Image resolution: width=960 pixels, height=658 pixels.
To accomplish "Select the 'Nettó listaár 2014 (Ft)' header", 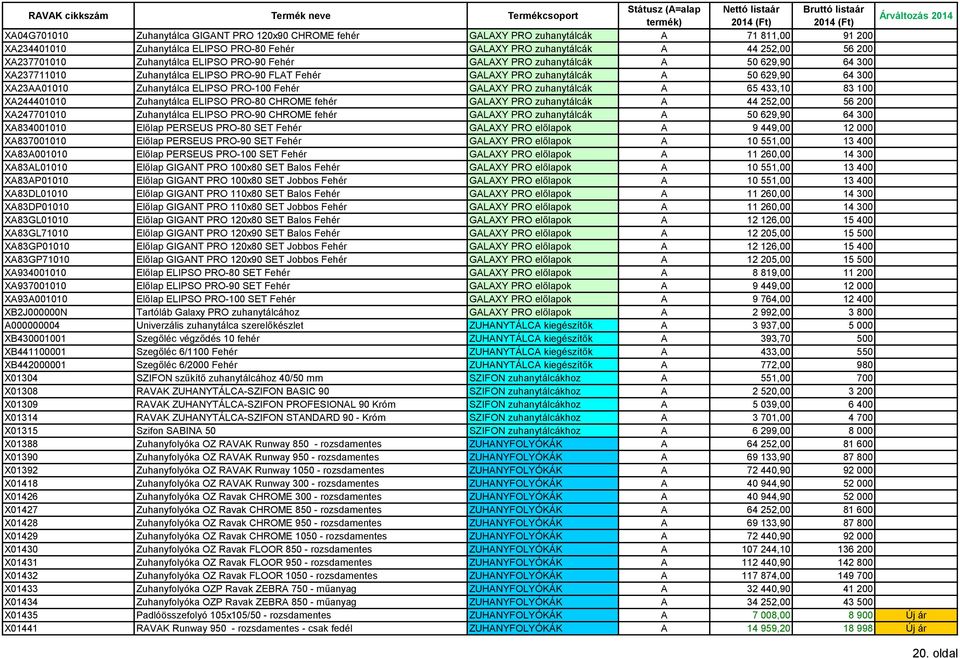I will pos(751,16).
